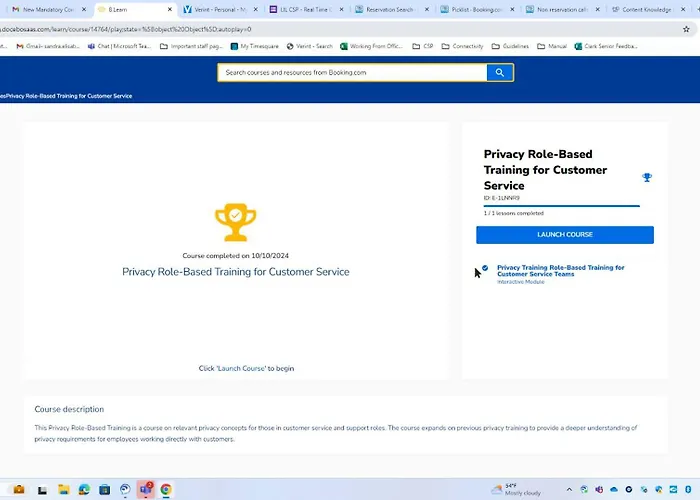Click the search magnifier button
The height and width of the screenshot is (500, 700).
point(499,73)
